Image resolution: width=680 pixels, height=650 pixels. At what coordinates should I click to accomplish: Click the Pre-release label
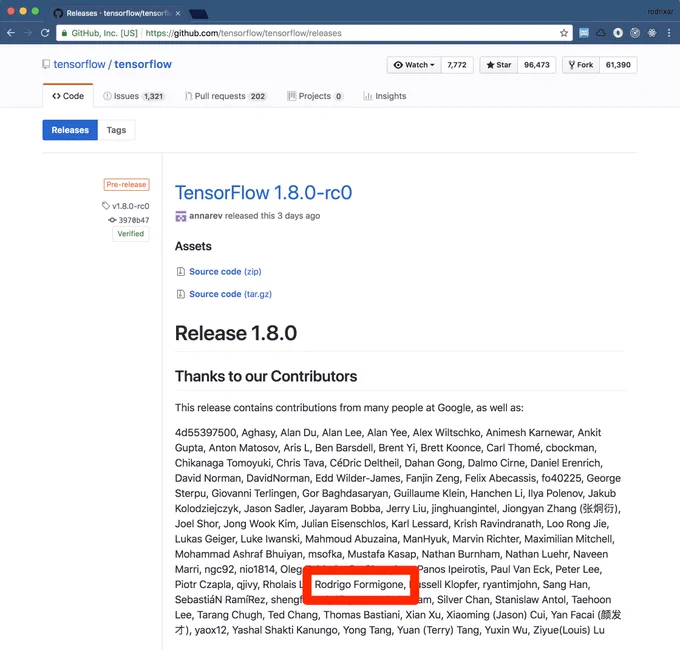pos(126,185)
